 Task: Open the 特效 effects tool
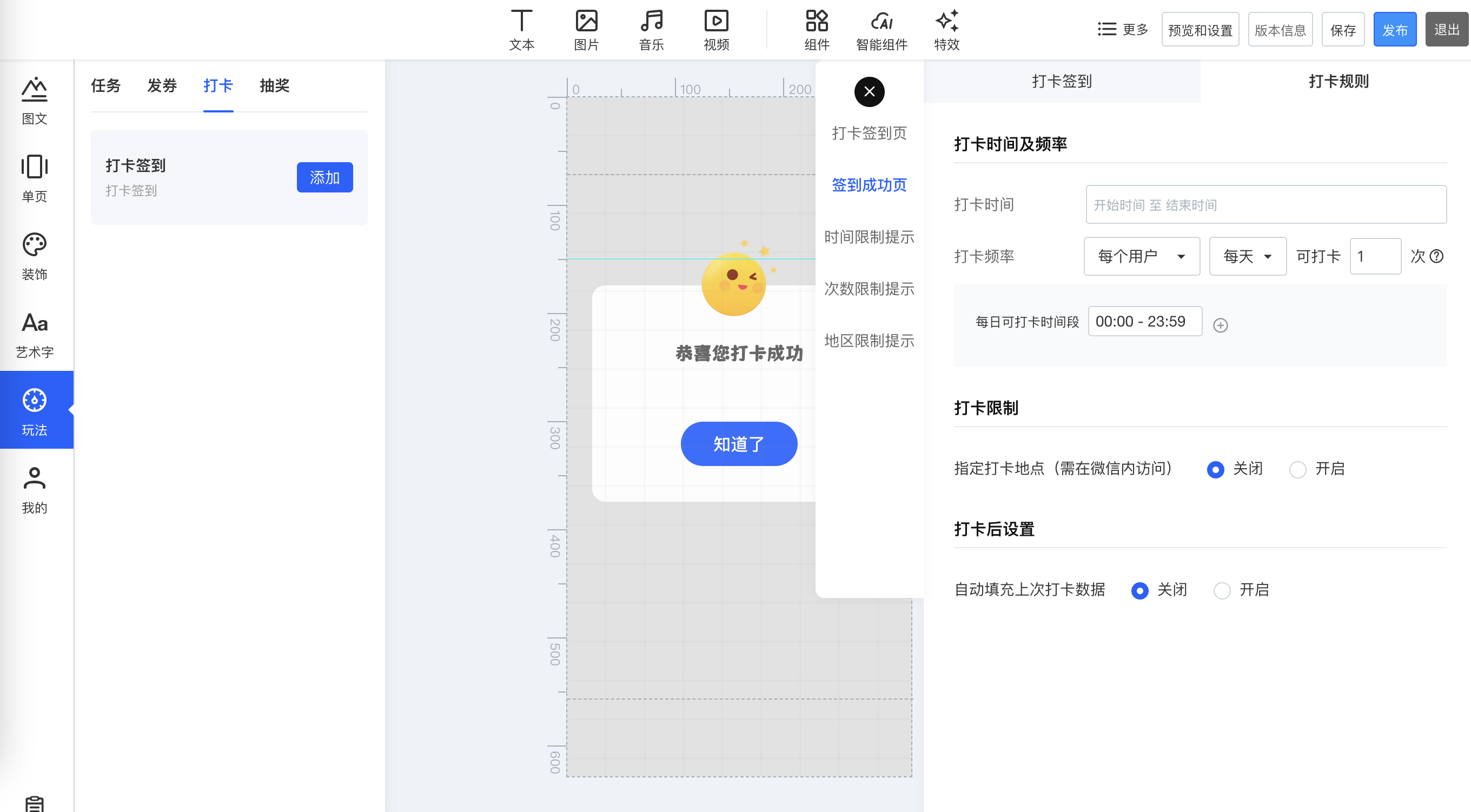947,30
